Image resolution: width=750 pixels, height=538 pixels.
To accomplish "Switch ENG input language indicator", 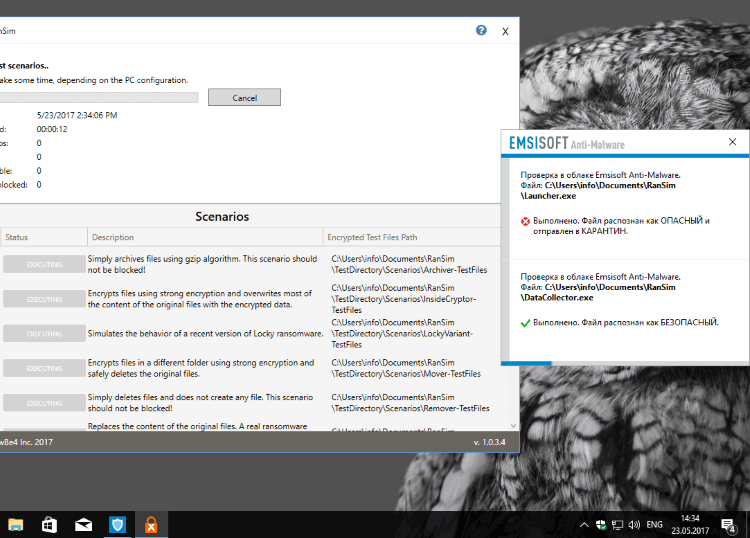I will [654, 525].
